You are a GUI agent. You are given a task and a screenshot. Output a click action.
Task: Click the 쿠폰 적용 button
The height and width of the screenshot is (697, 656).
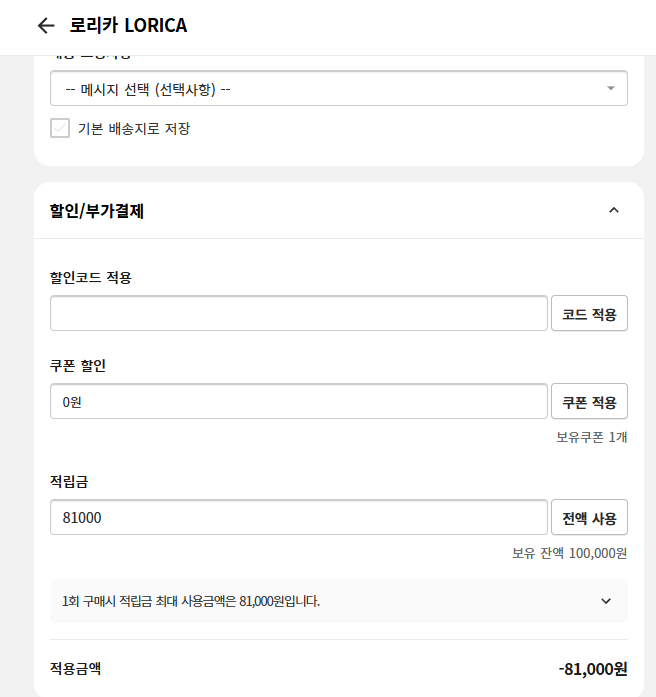pyautogui.click(x=589, y=401)
